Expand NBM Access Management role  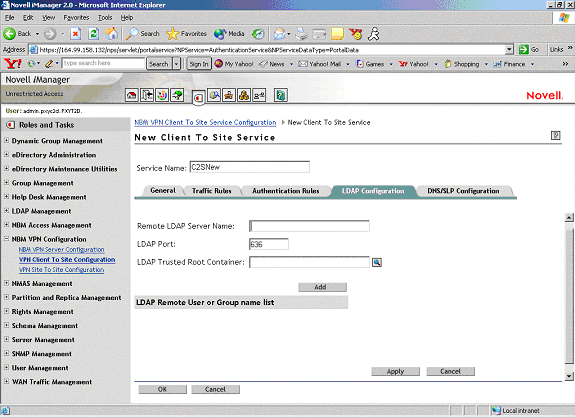tap(6, 225)
